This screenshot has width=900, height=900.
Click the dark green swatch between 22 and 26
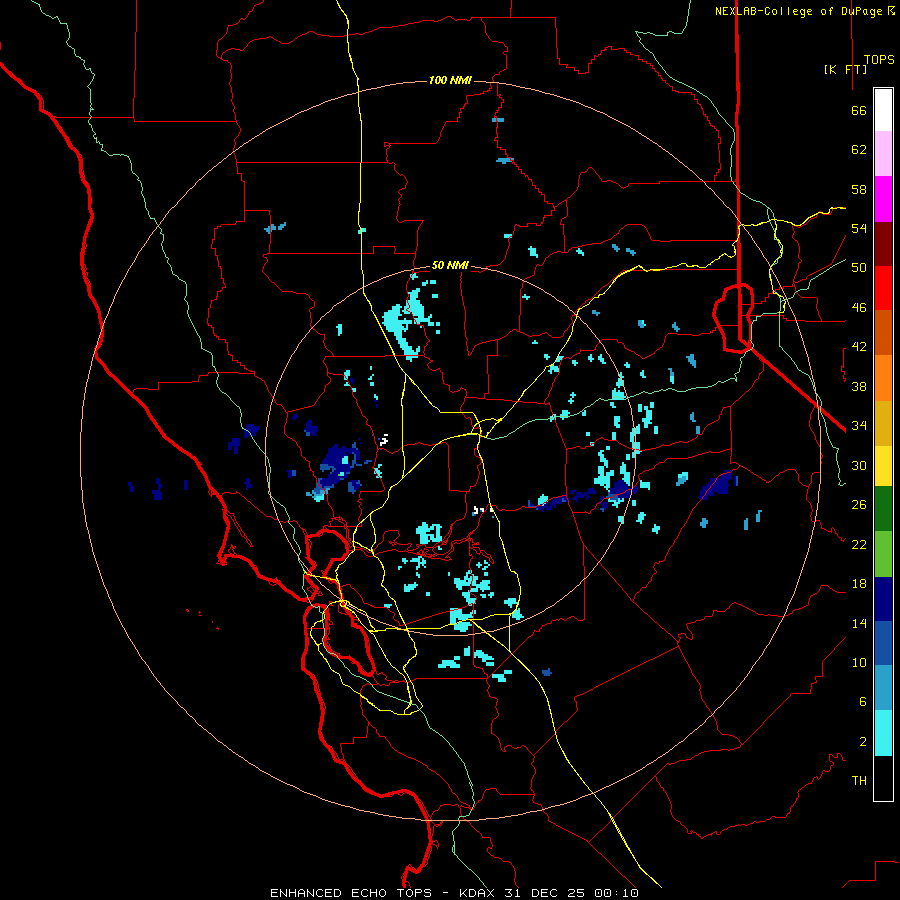click(x=883, y=509)
